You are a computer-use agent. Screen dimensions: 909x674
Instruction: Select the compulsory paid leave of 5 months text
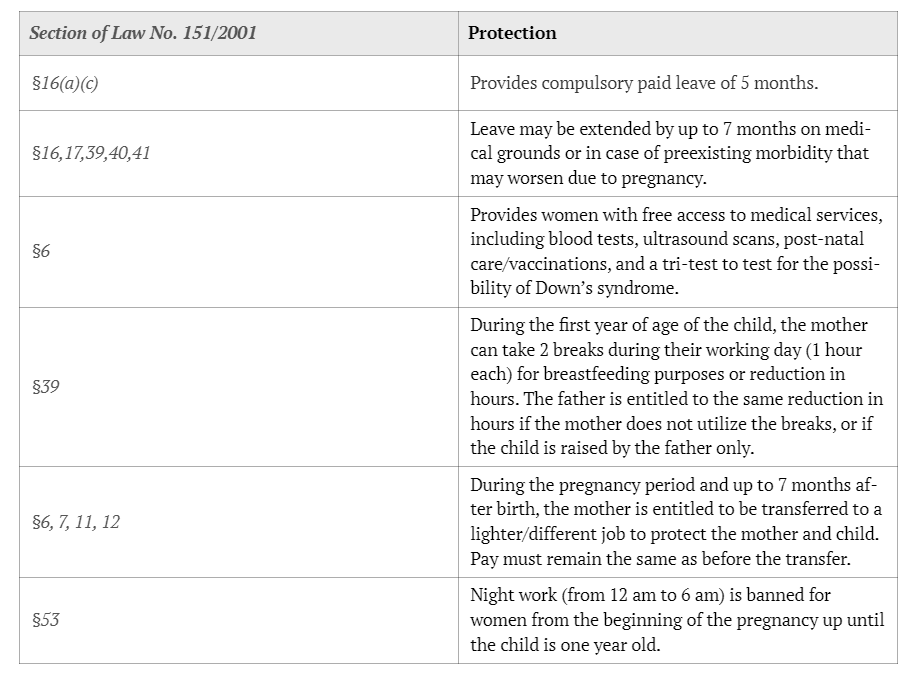[644, 83]
